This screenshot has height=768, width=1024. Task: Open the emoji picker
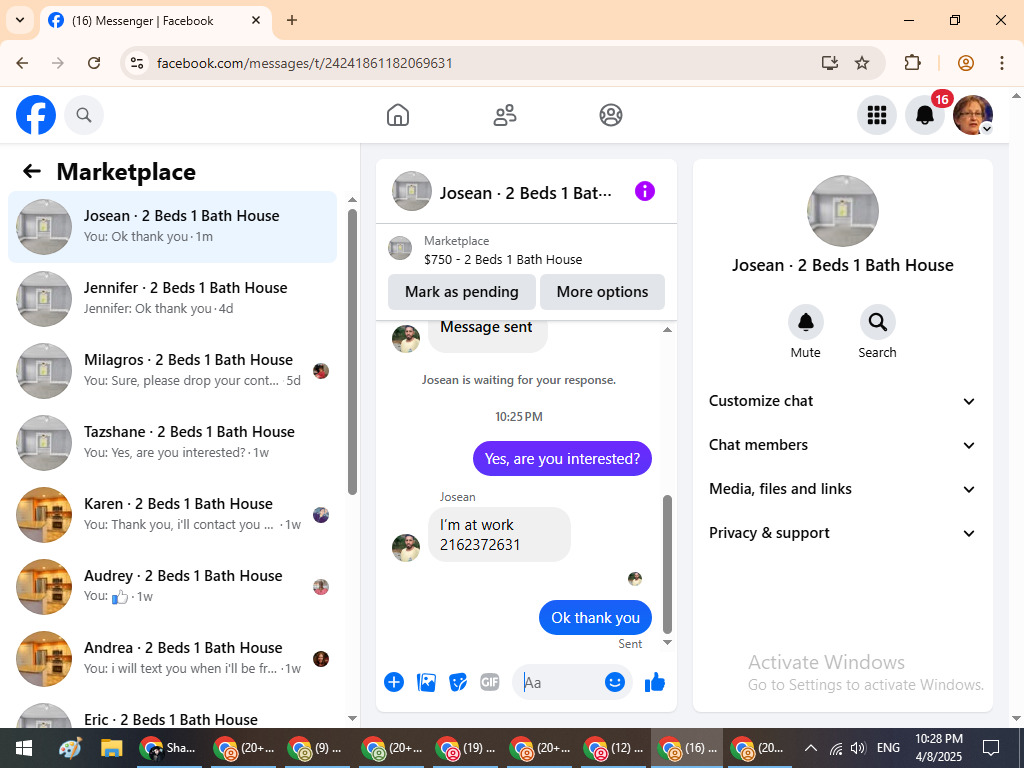point(615,682)
